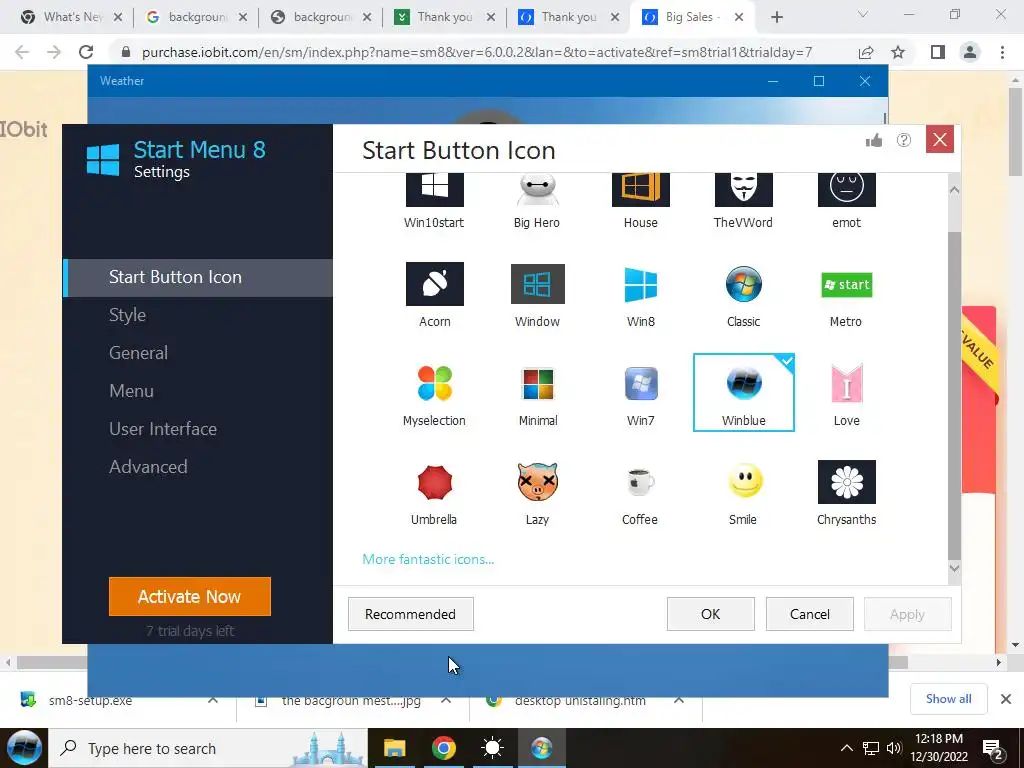Viewport: 1024px width, 768px height.
Task: Select Start Button Icon in sidebar
Action: pyautogui.click(x=198, y=278)
